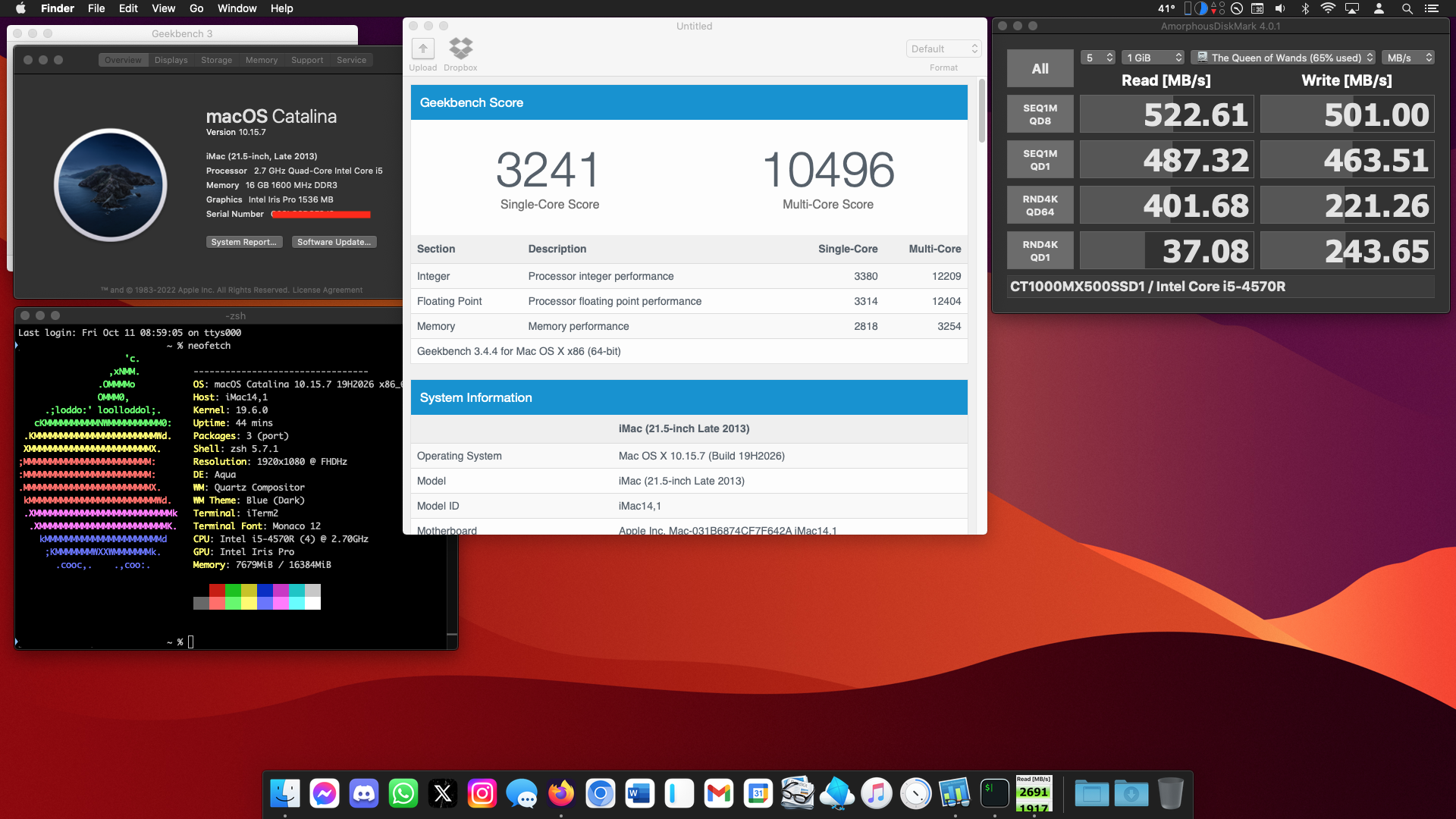1456x819 pixels.
Task: Click the CT1000MX500SSD1 drive info field
Action: (1221, 287)
